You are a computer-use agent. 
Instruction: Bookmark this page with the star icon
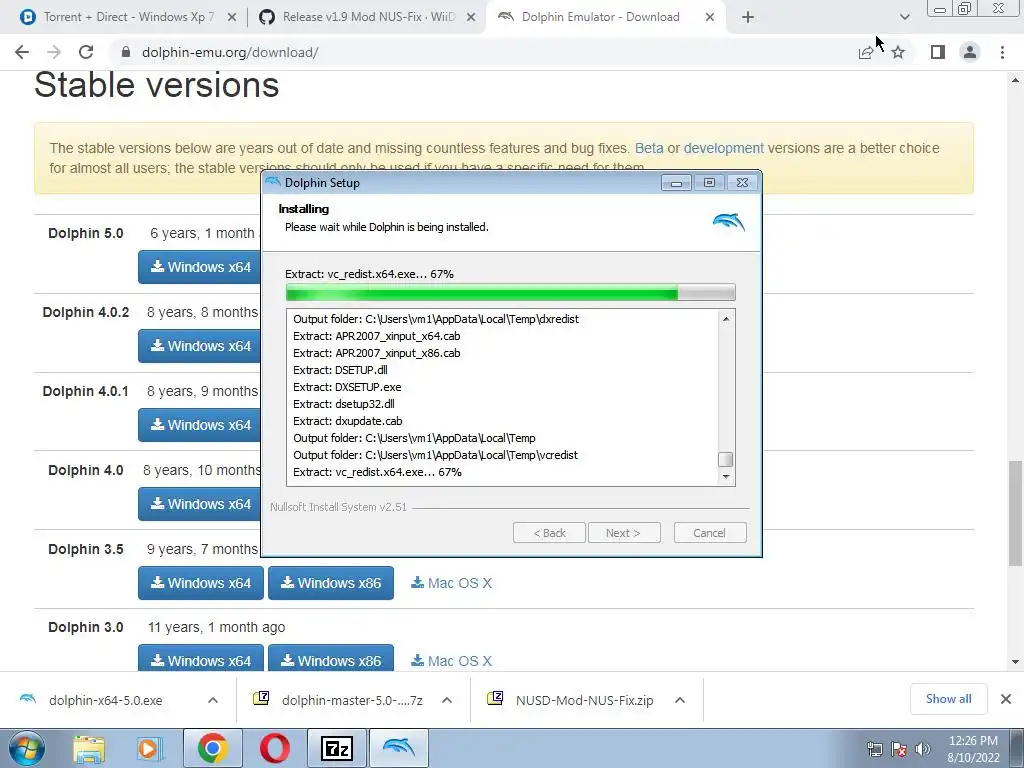[898, 52]
